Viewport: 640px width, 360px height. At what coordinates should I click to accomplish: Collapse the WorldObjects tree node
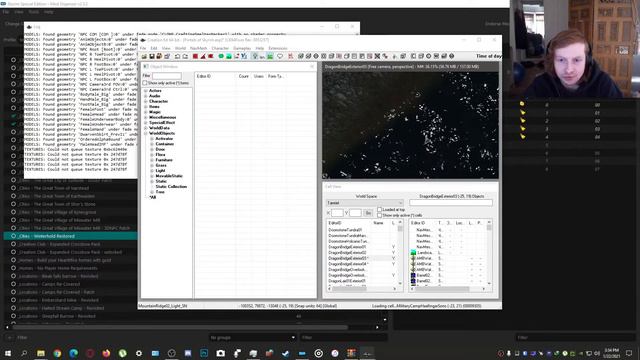(146, 133)
